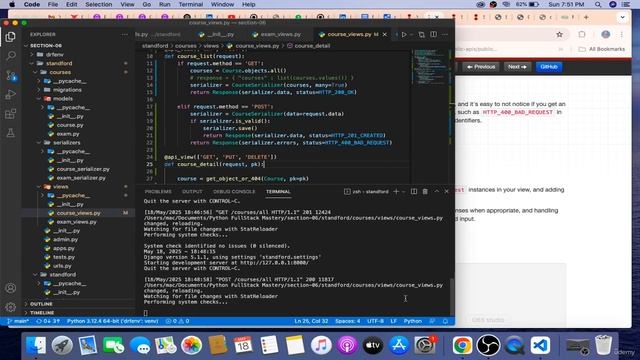Viewport: 640px width, 360px height.
Task: Split the editor to the right
Action: click(433, 35)
